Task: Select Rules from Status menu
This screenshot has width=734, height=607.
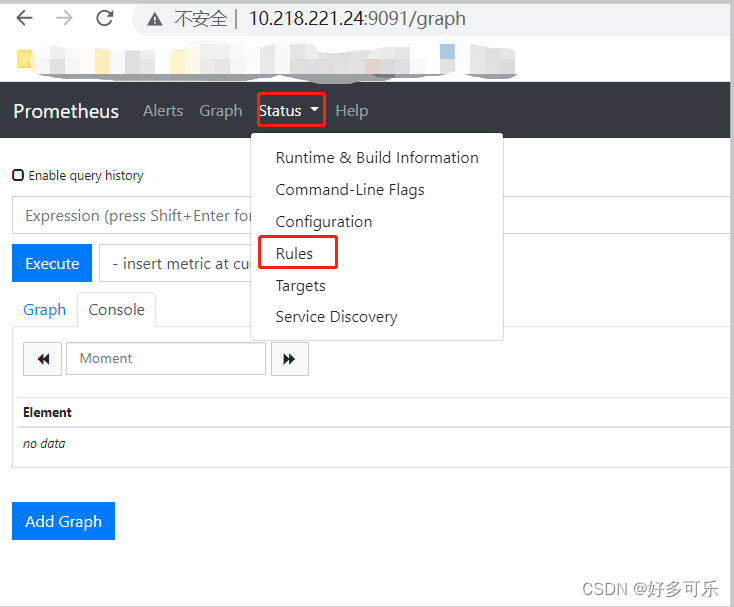Action: (x=295, y=254)
